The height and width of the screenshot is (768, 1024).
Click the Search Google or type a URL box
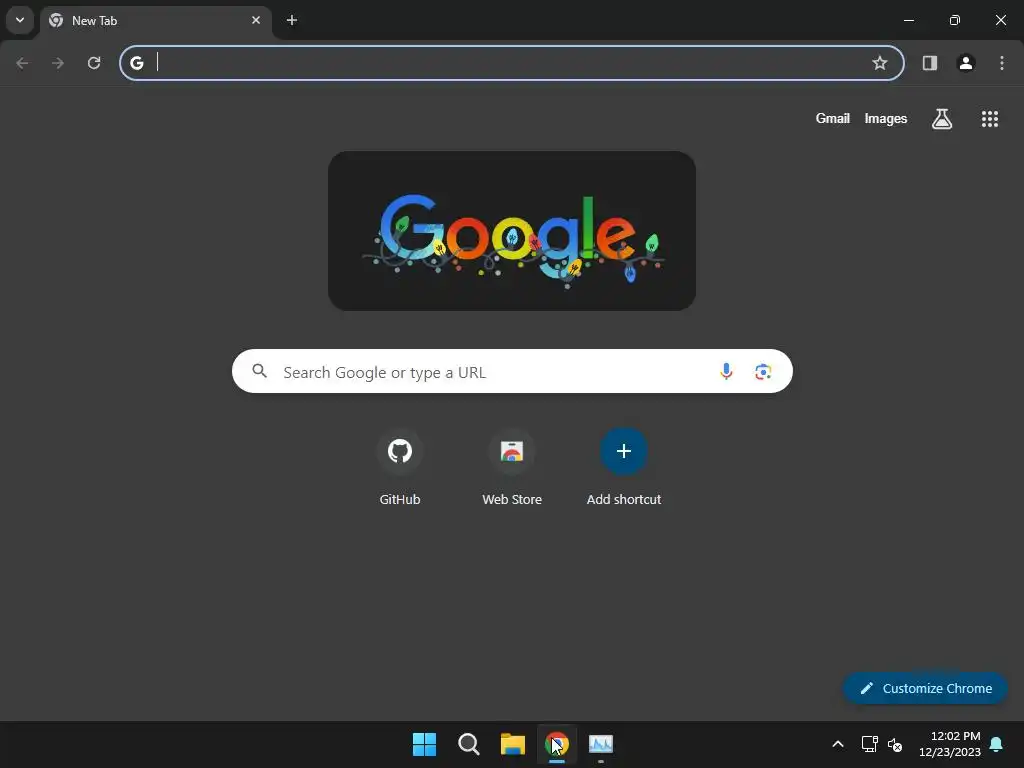tap(512, 371)
